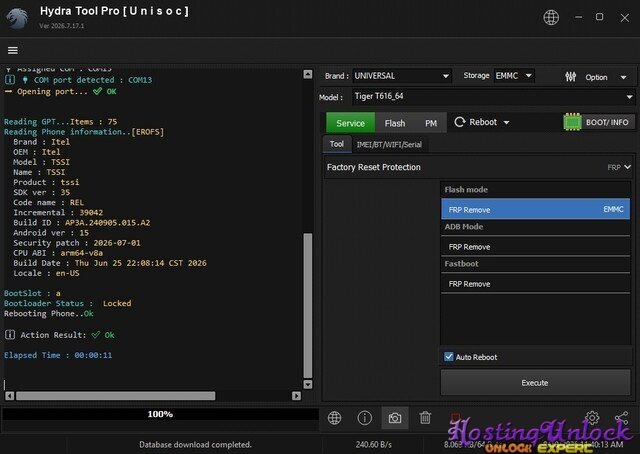The image size is (640, 454).
Task: Click the log scroll down arrow
Action: (308, 385)
